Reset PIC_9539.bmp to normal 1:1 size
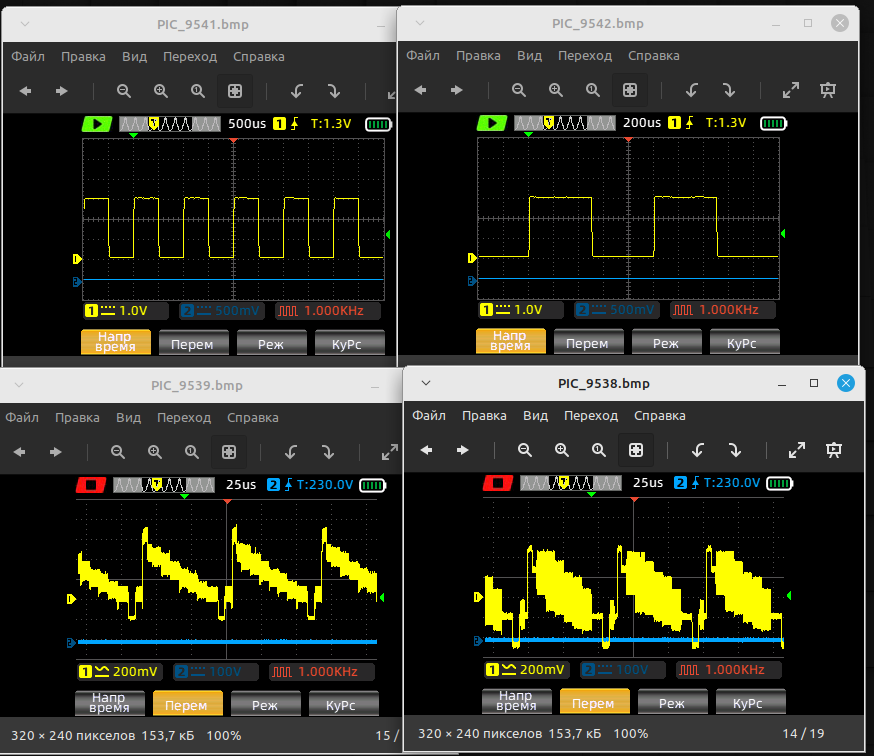This screenshot has width=874, height=756. pos(192,452)
